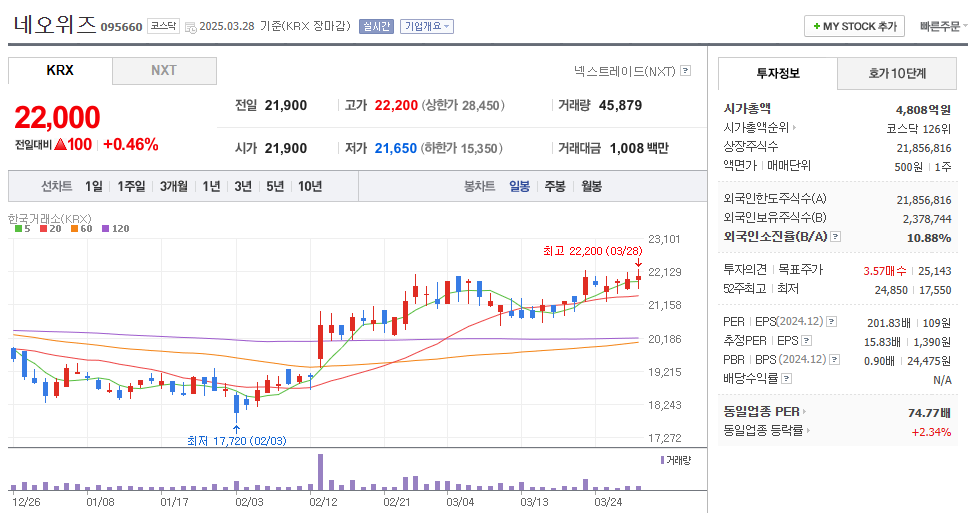The height and width of the screenshot is (513, 973).
Task: Show the 1년 line chart
Action: pos(212,186)
